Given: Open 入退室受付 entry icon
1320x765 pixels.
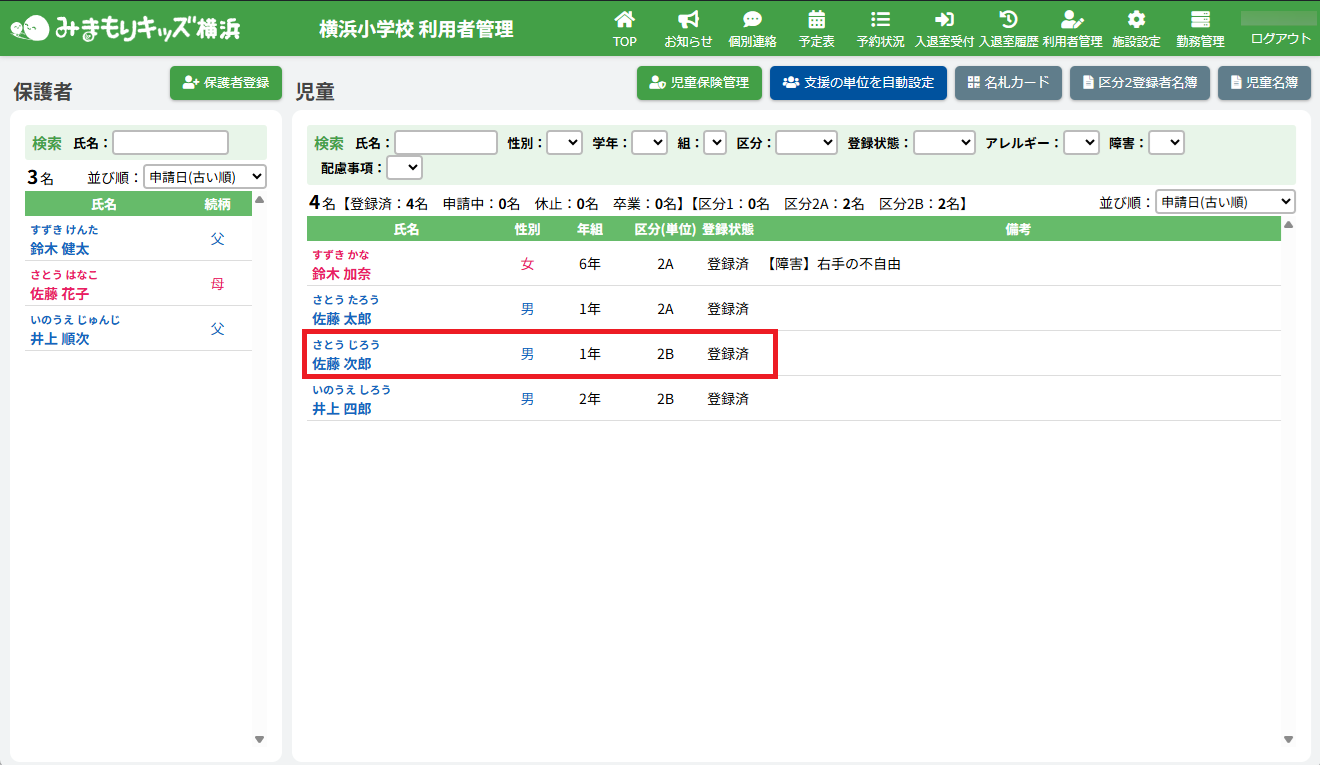Looking at the screenshot, I should point(944,20).
